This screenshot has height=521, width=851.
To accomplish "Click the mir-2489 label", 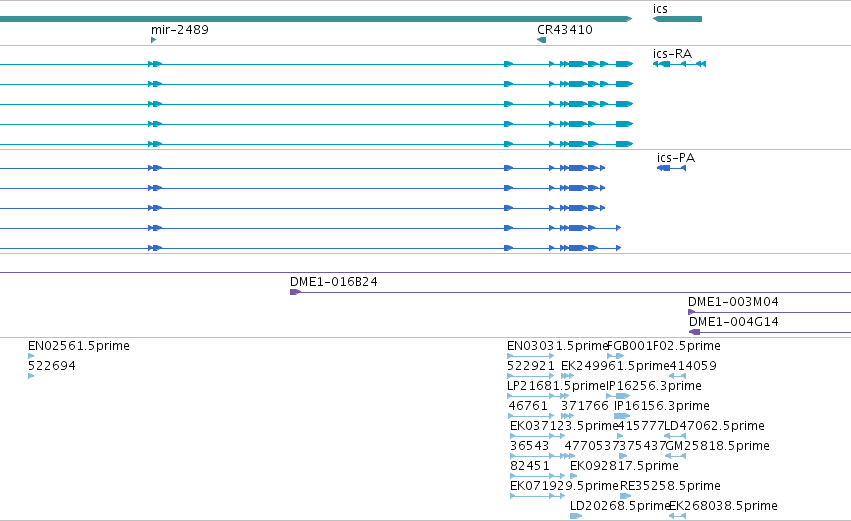I will 180,30.
